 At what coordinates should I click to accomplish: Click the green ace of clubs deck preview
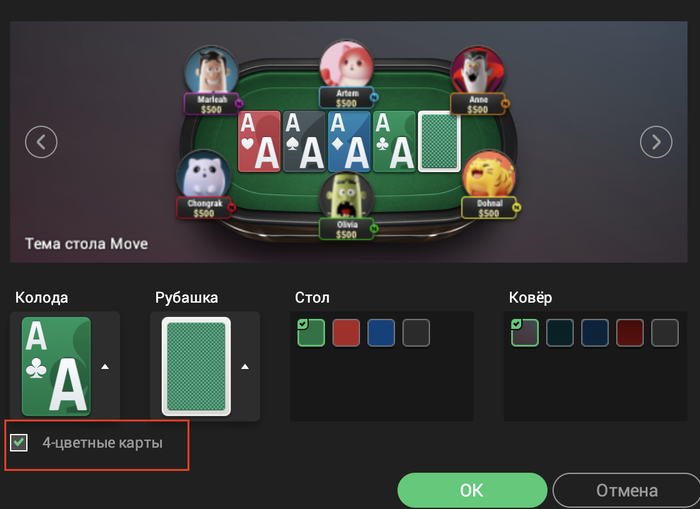pyautogui.click(x=56, y=367)
